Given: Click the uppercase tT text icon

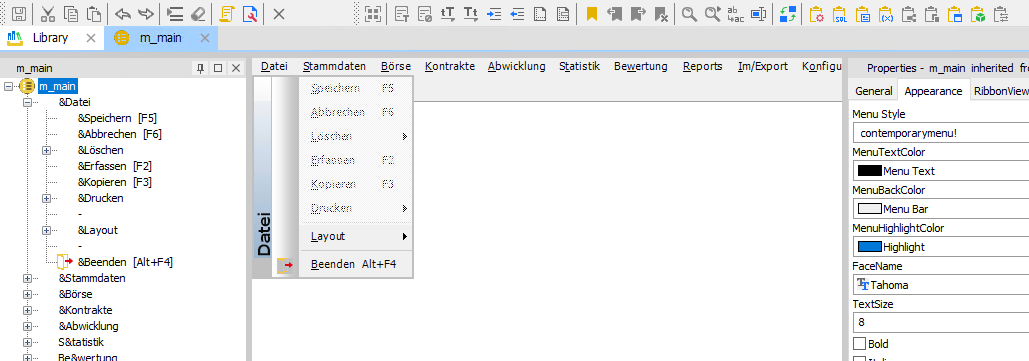Looking at the screenshot, I should click(448, 14).
